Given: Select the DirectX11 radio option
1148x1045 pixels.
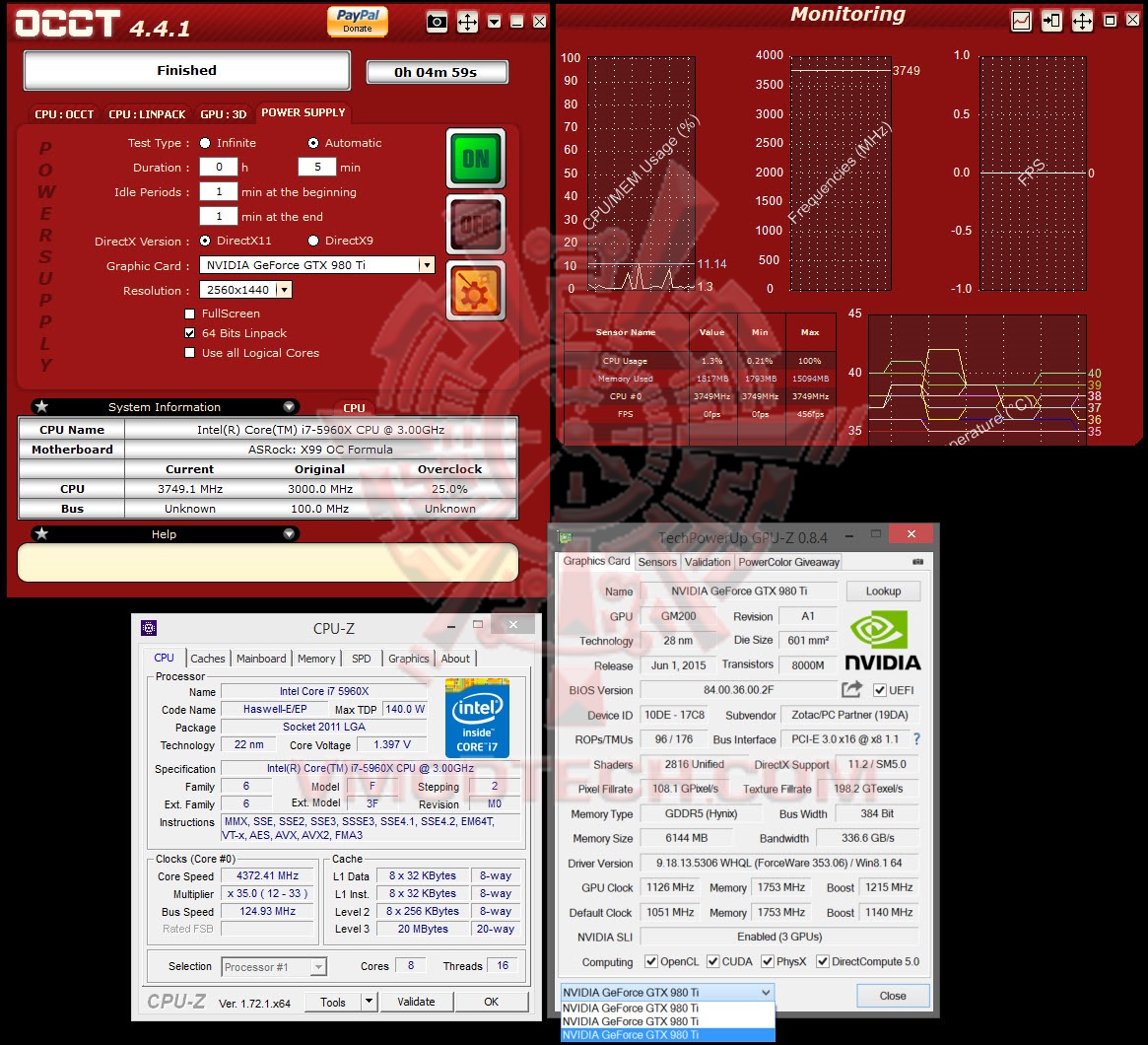Looking at the screenshot, I should 205,241.
